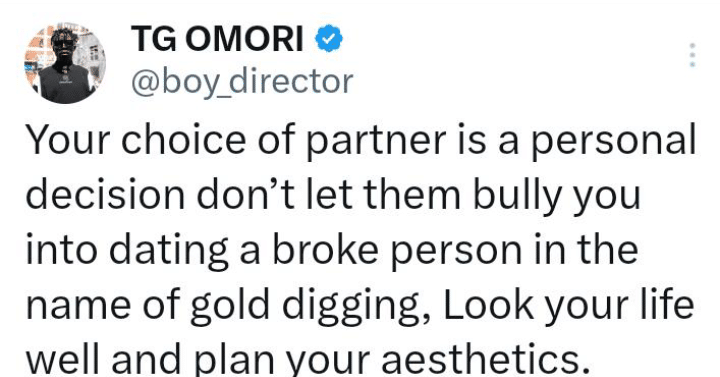This screenshot has width=720, height=377.
Task: Visit the @boy_director handle
Action: (242, 82)
